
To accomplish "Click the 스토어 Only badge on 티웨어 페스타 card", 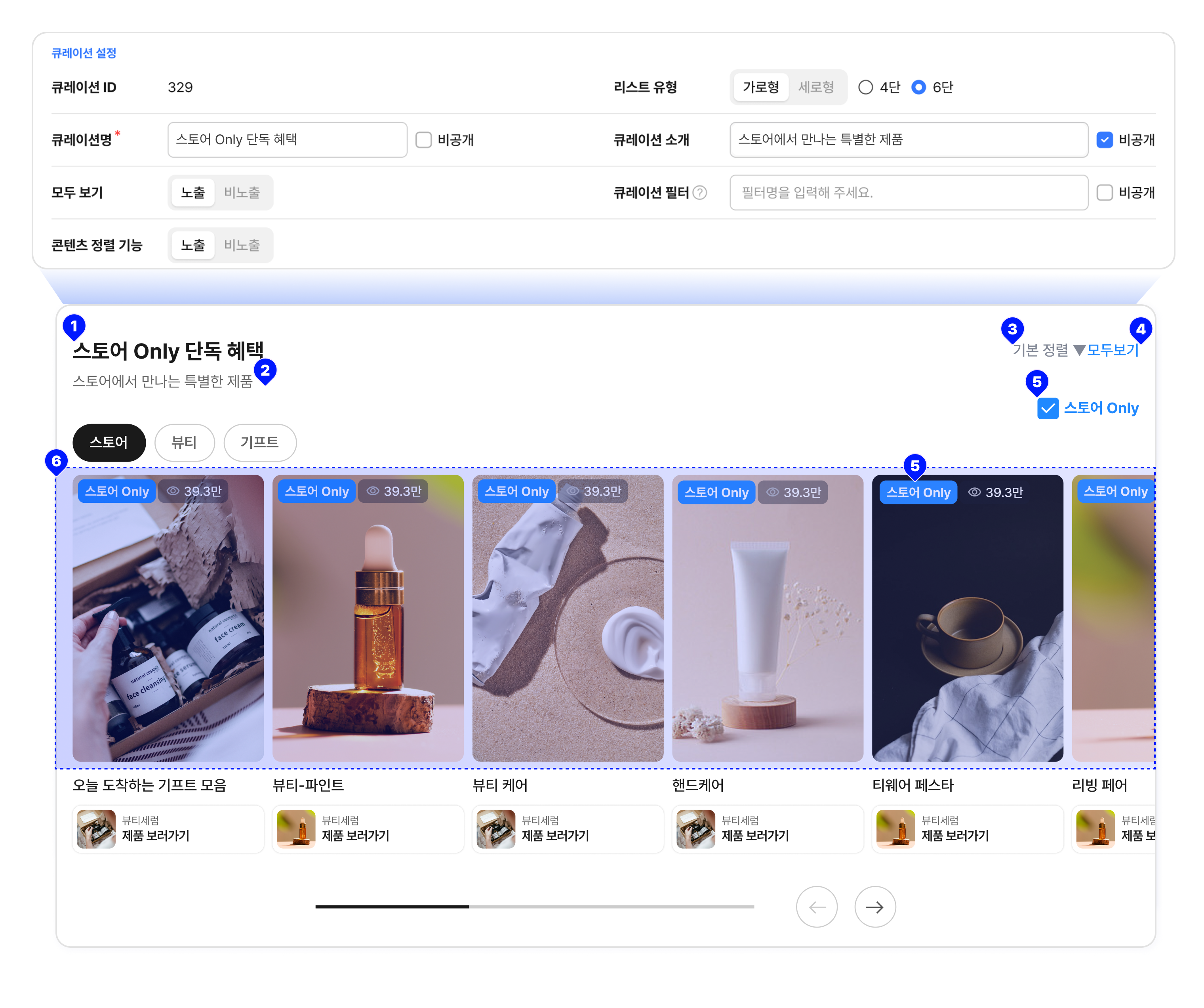I will [x=918, y=492].
